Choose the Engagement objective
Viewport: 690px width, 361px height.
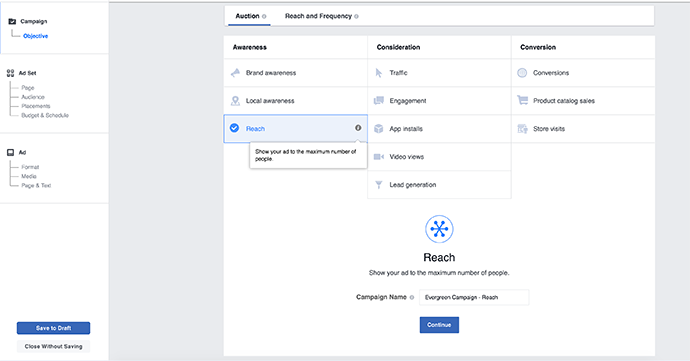click(439, 101)
